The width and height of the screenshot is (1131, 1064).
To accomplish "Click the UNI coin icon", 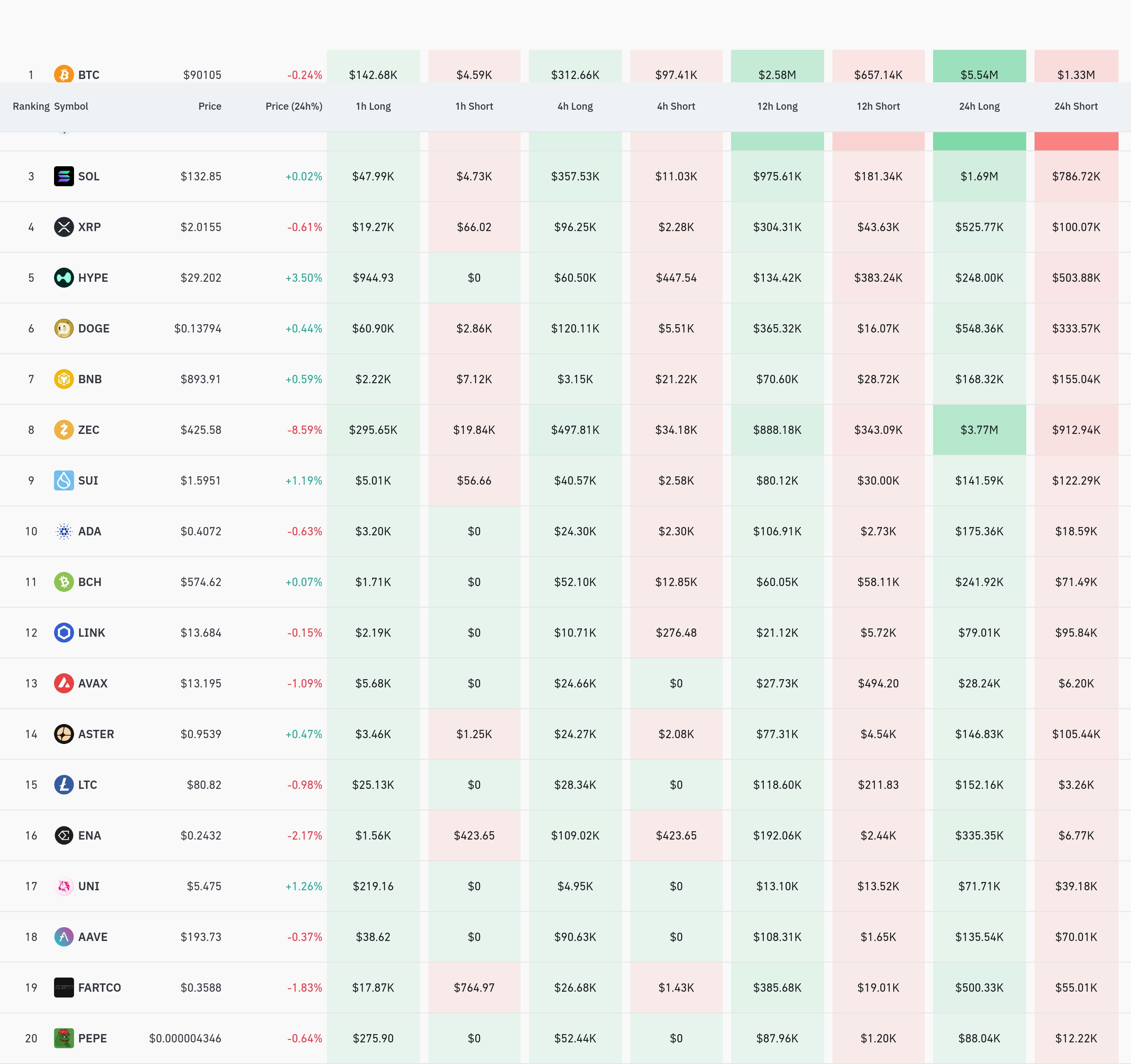I will [64, 886].
